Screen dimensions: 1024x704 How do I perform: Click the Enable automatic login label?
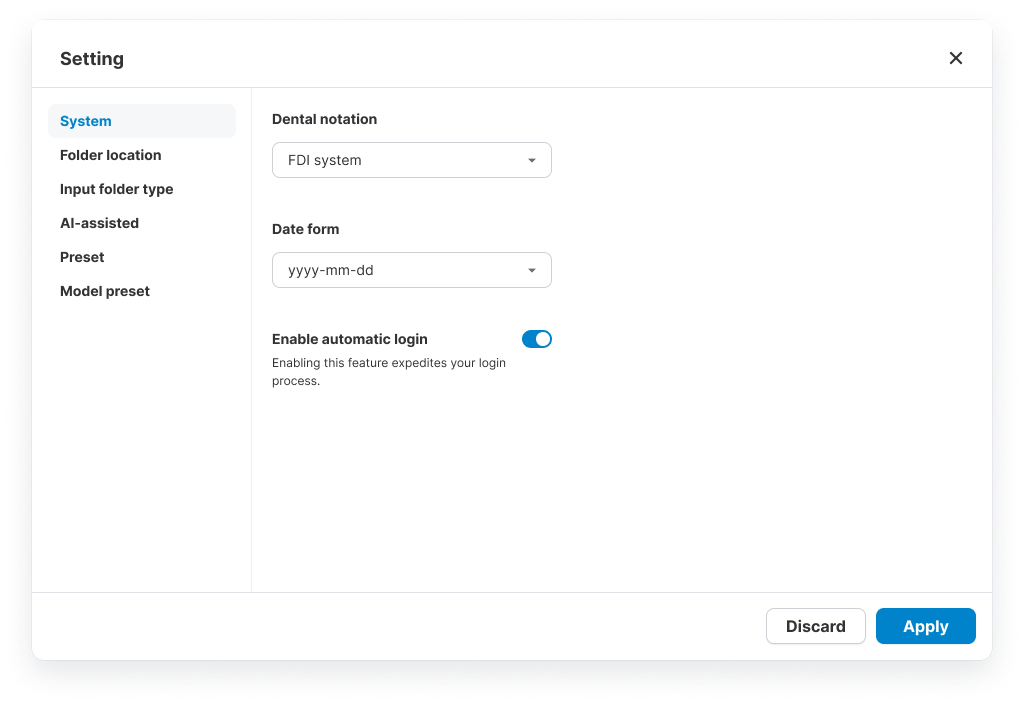349,339
